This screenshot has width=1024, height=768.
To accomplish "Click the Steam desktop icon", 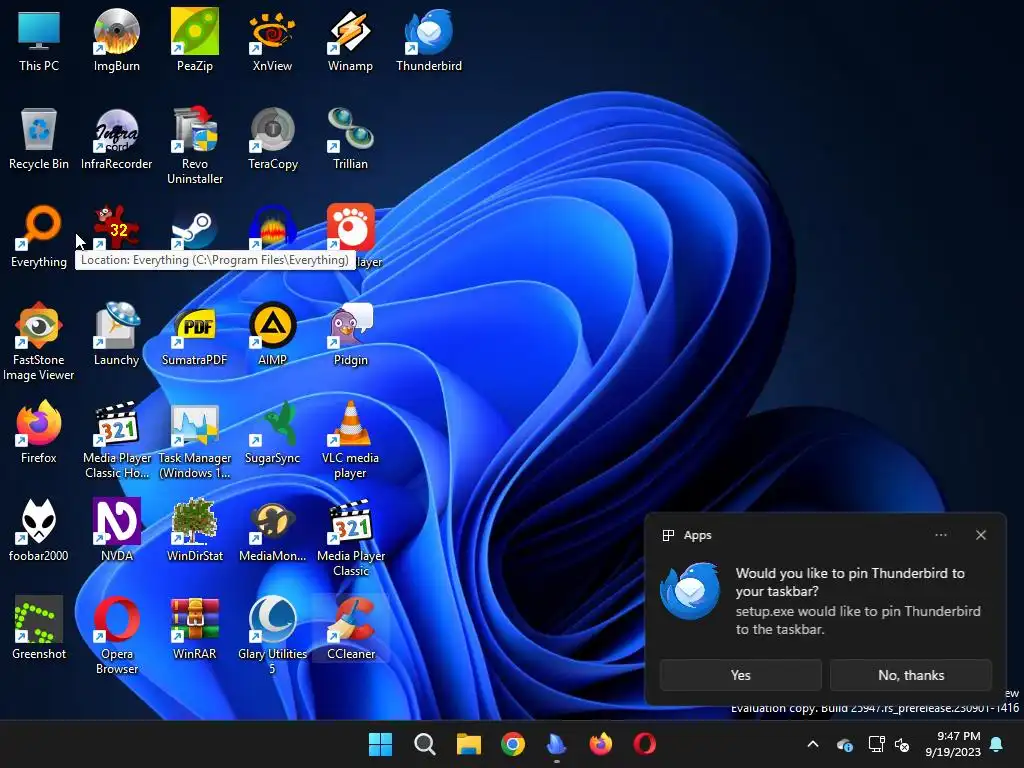I will click(x=195, y=229).
